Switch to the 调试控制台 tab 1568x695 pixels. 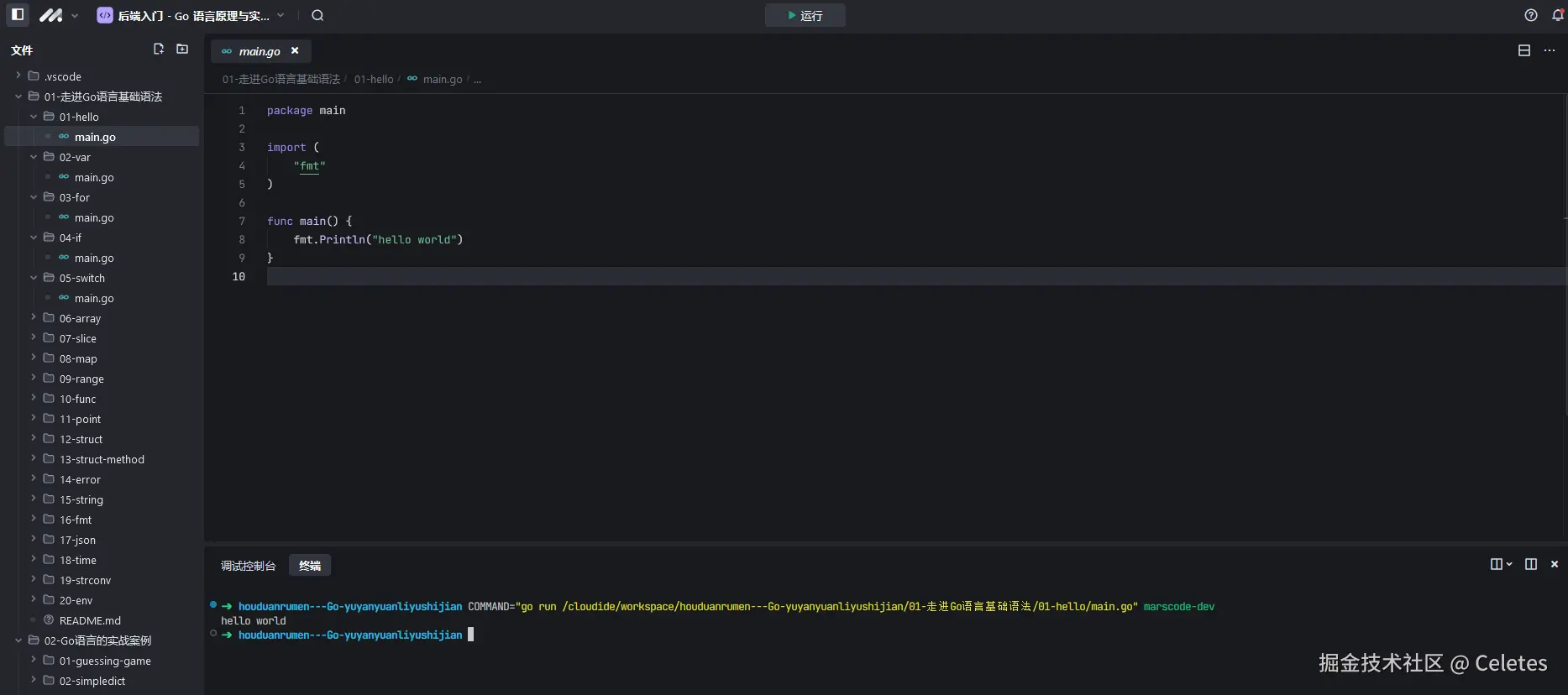point(248,566)
